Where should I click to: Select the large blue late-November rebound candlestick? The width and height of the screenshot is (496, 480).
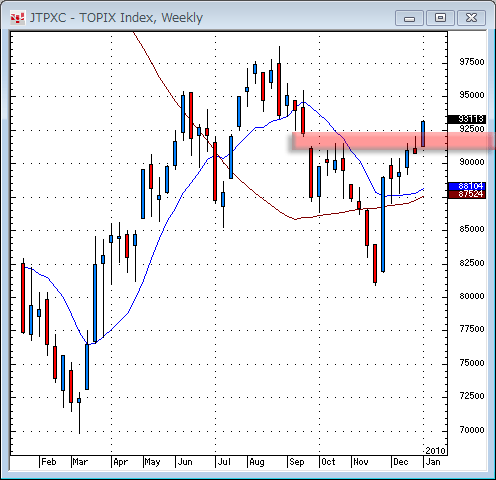click(383, 225)
